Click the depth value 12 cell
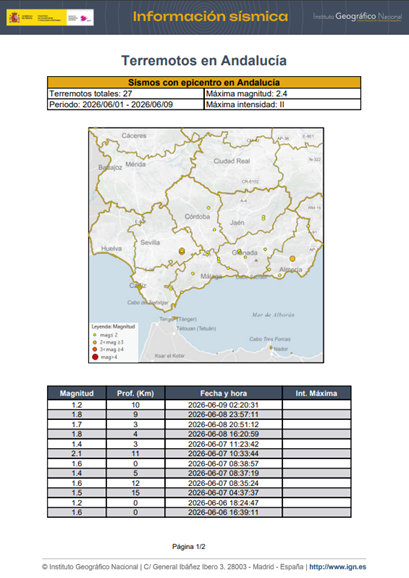This screenshot has height=578, width=409. 136,483
